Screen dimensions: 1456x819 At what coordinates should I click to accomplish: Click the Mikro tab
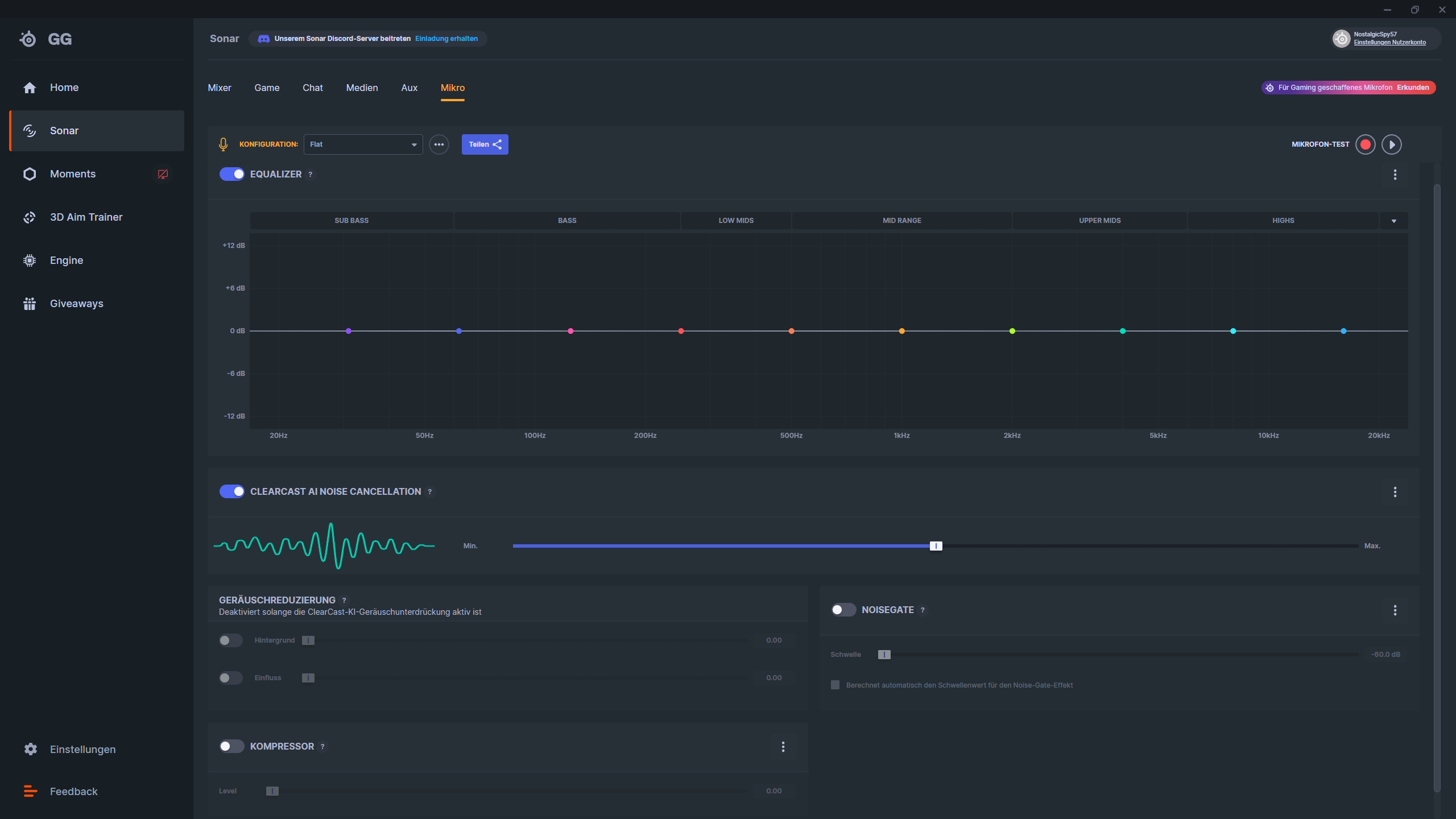point(452,87)
